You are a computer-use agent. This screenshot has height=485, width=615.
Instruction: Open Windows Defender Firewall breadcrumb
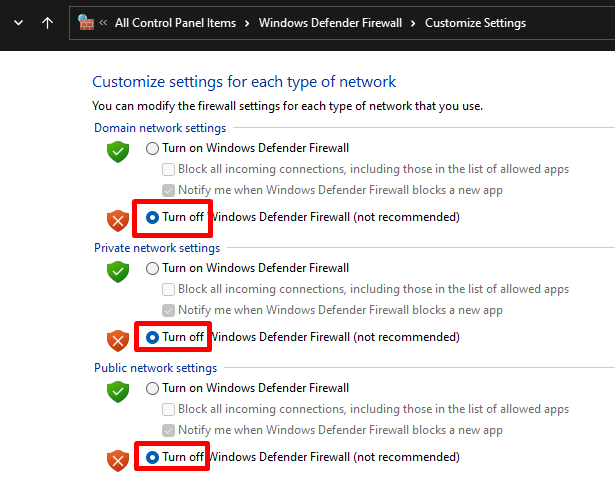click(331, 22)
